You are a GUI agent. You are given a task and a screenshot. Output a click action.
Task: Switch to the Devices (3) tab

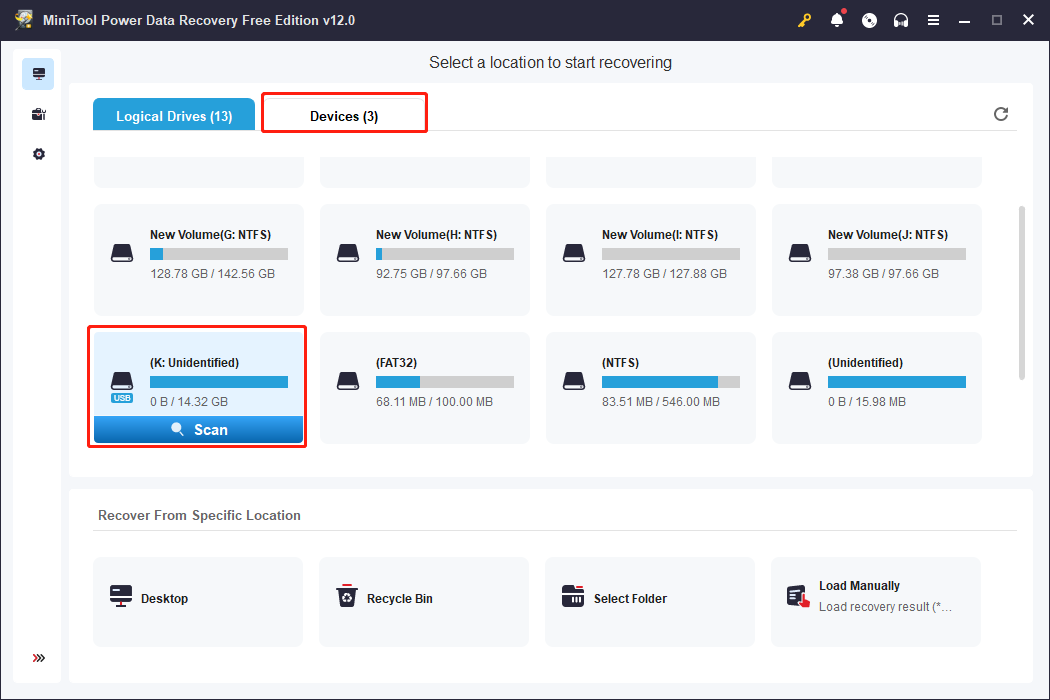(x=344, y=116)
